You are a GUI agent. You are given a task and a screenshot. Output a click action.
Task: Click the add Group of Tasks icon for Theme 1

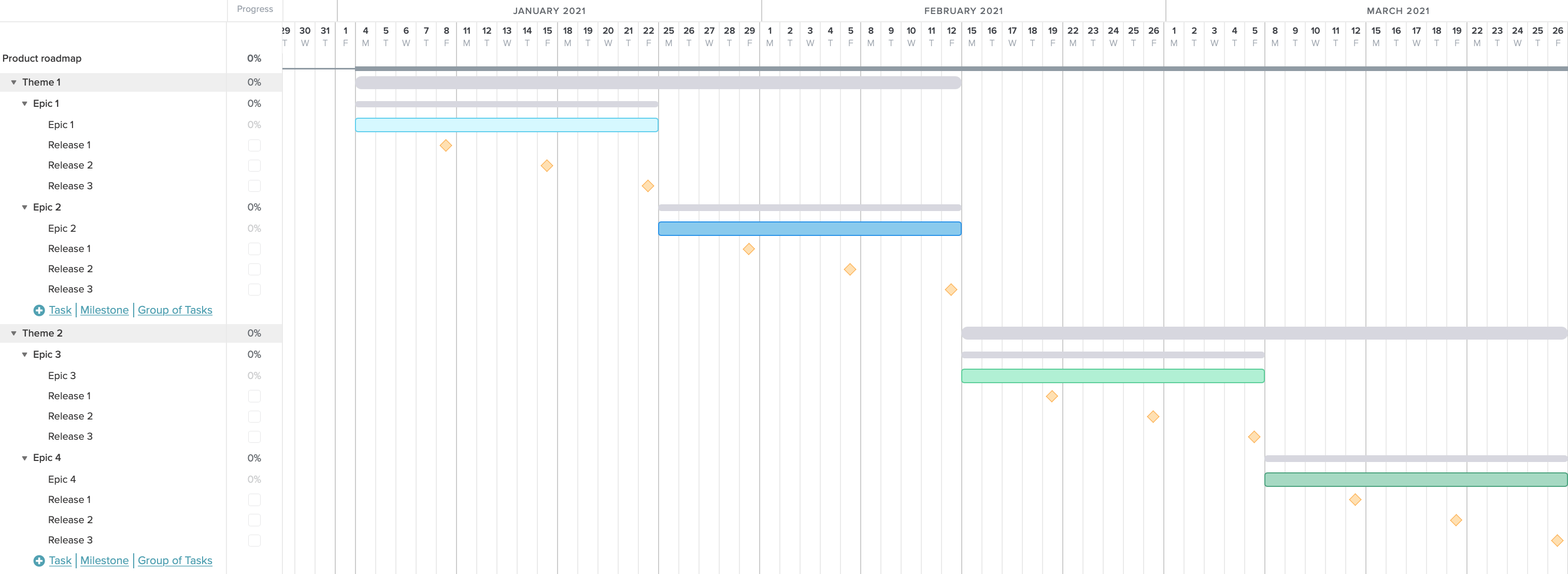point(174,310)
